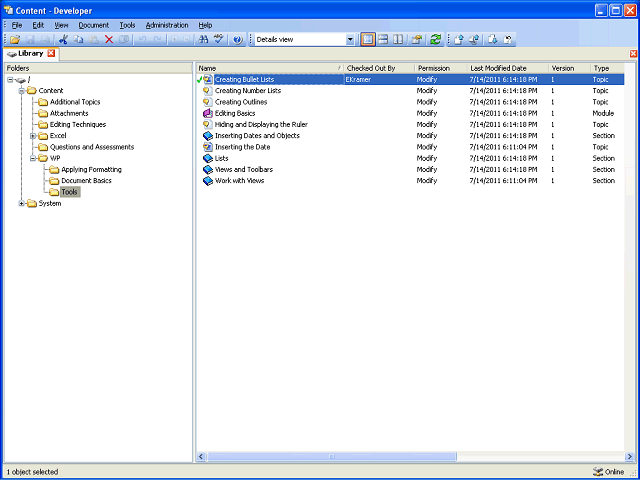
Task: Sort by the Name column header
Action: (270, 68)
